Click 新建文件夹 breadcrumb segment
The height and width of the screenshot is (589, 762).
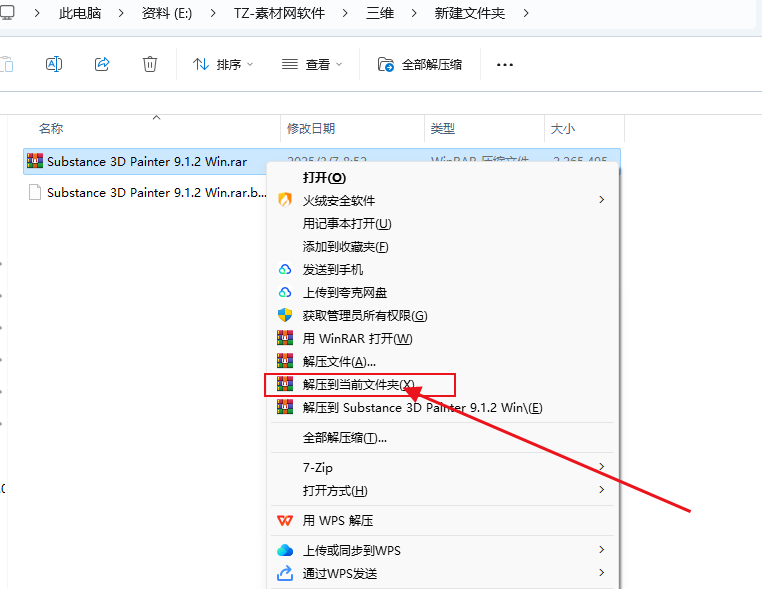[x=469, y=13]
